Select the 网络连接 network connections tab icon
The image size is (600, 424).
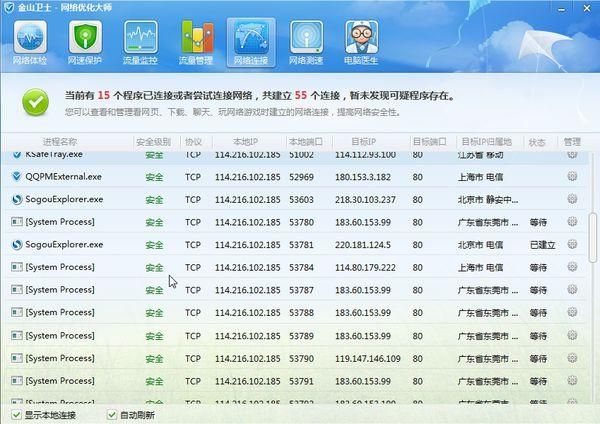[x=251, y=42]
